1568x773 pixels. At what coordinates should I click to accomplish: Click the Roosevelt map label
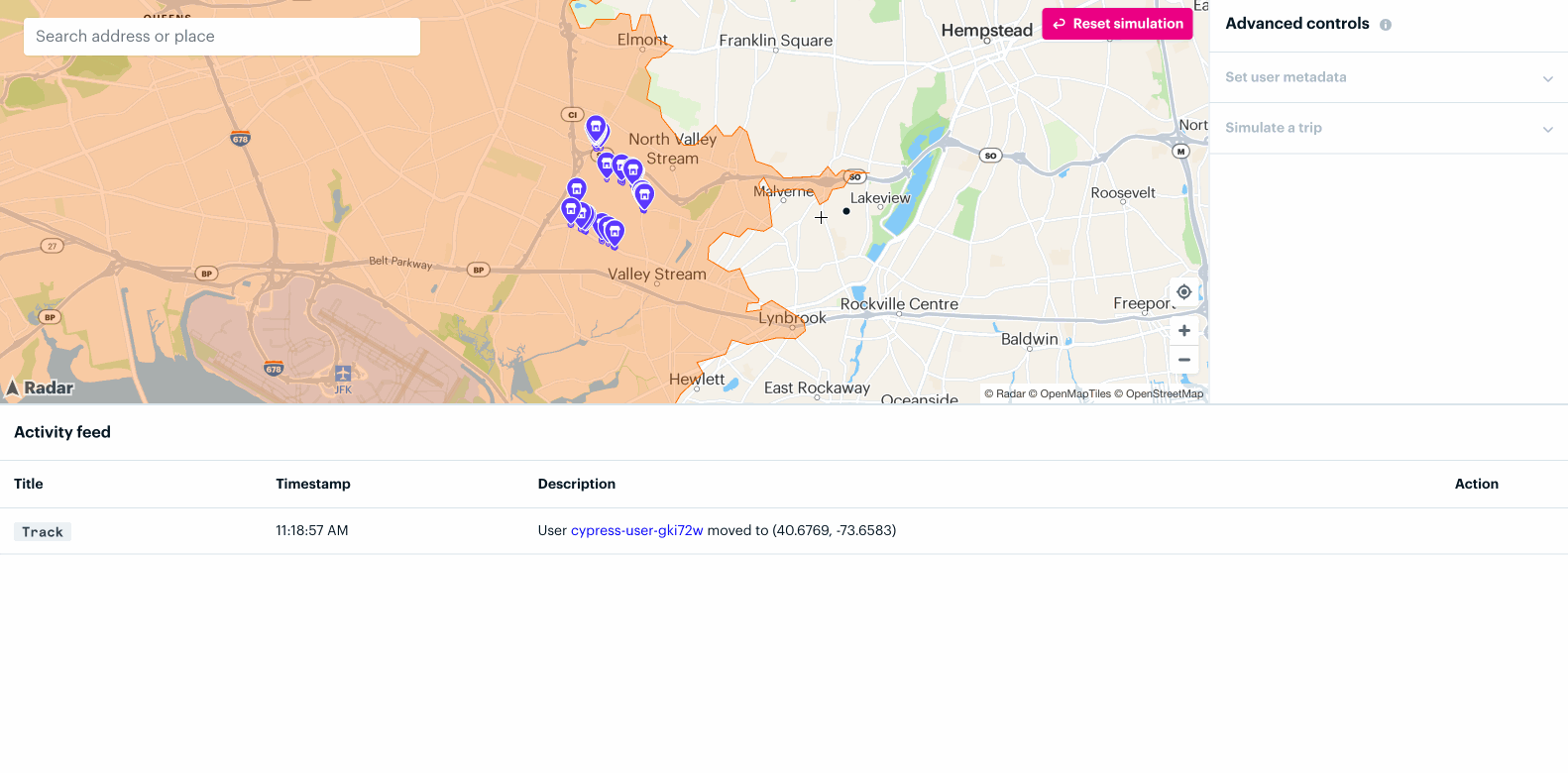click(1123, 193)
